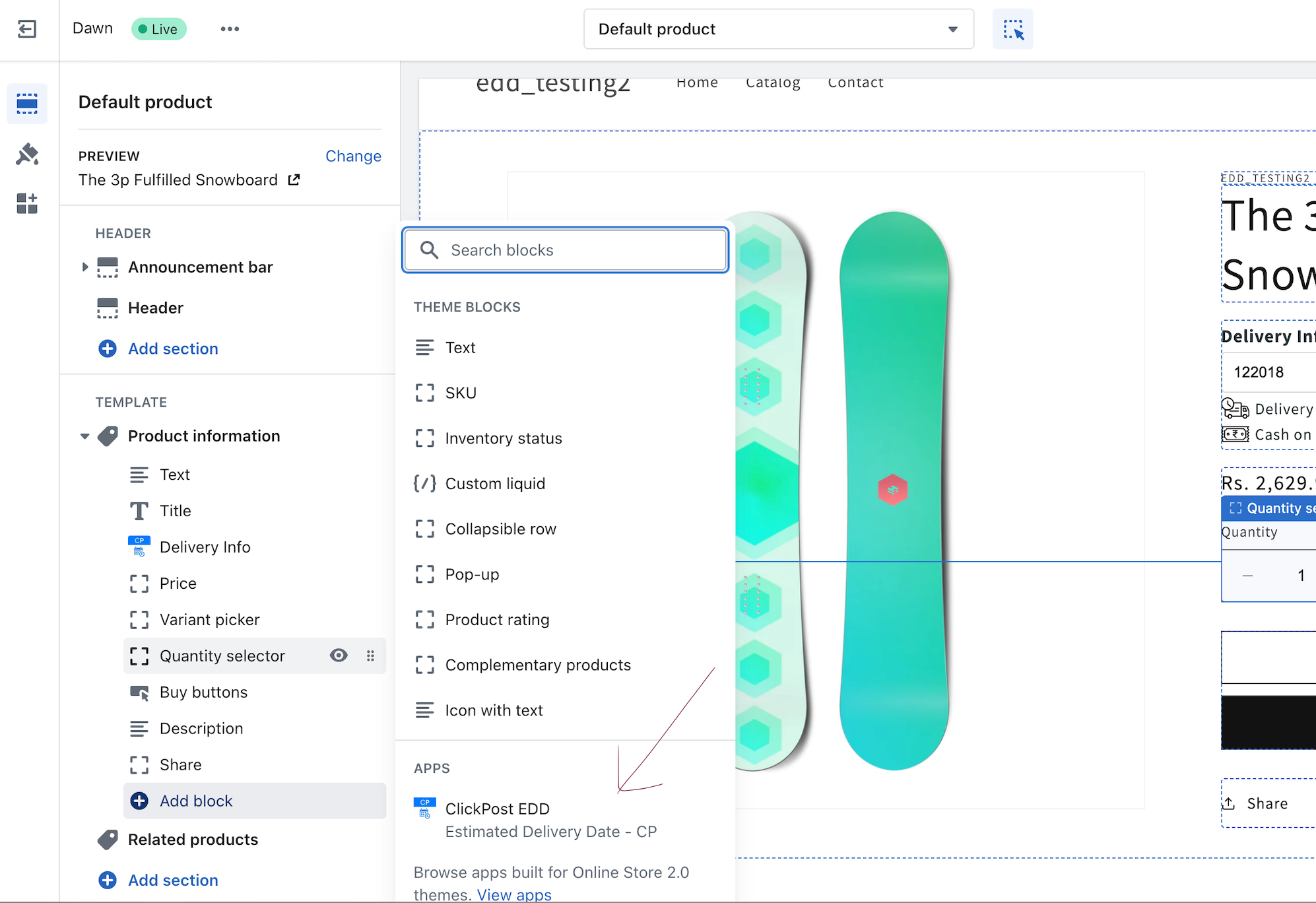
Task: Collapse the Product information section
Action: (x=84, y=436)
